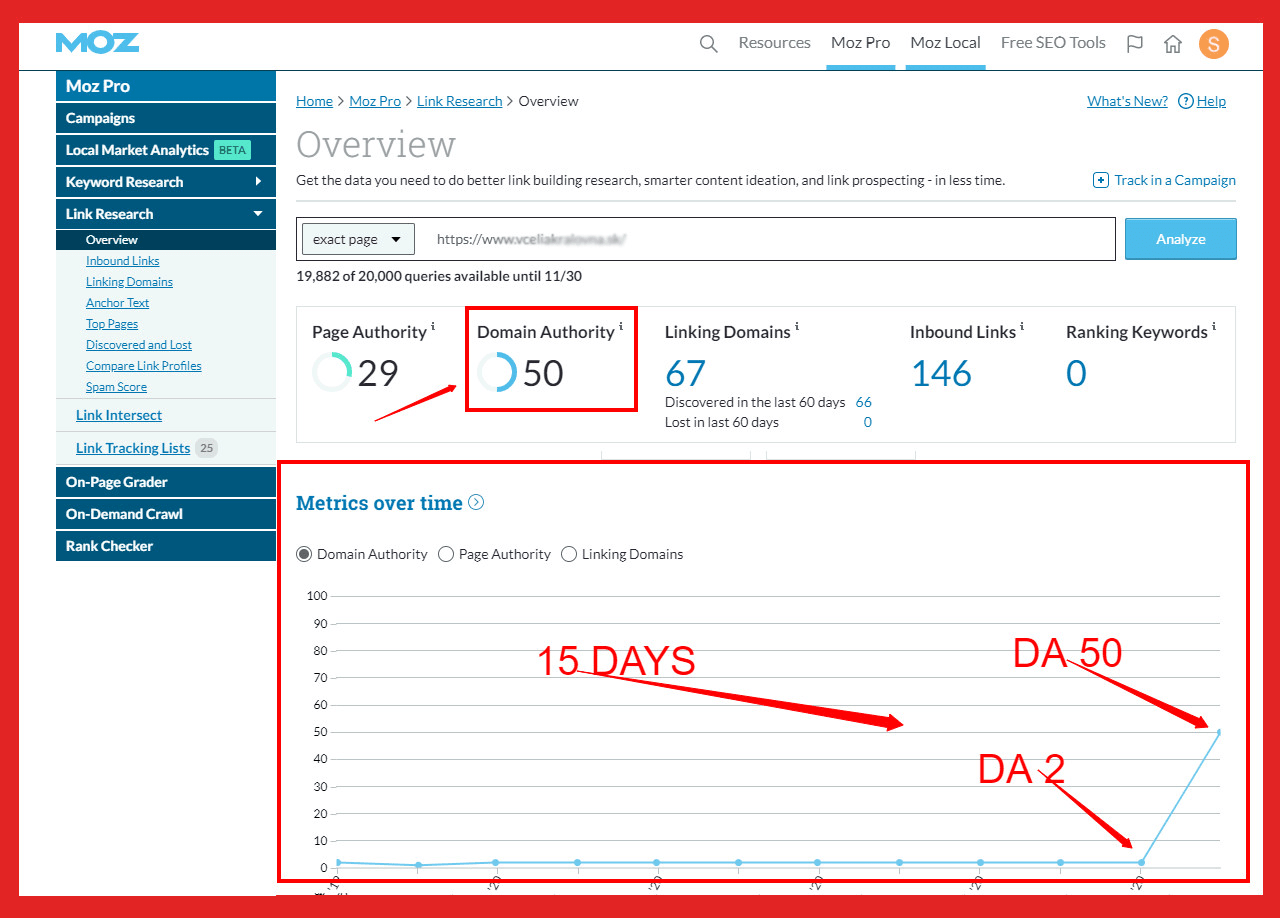
Task: Click the MOZ logo
Action: coord(97,43)
